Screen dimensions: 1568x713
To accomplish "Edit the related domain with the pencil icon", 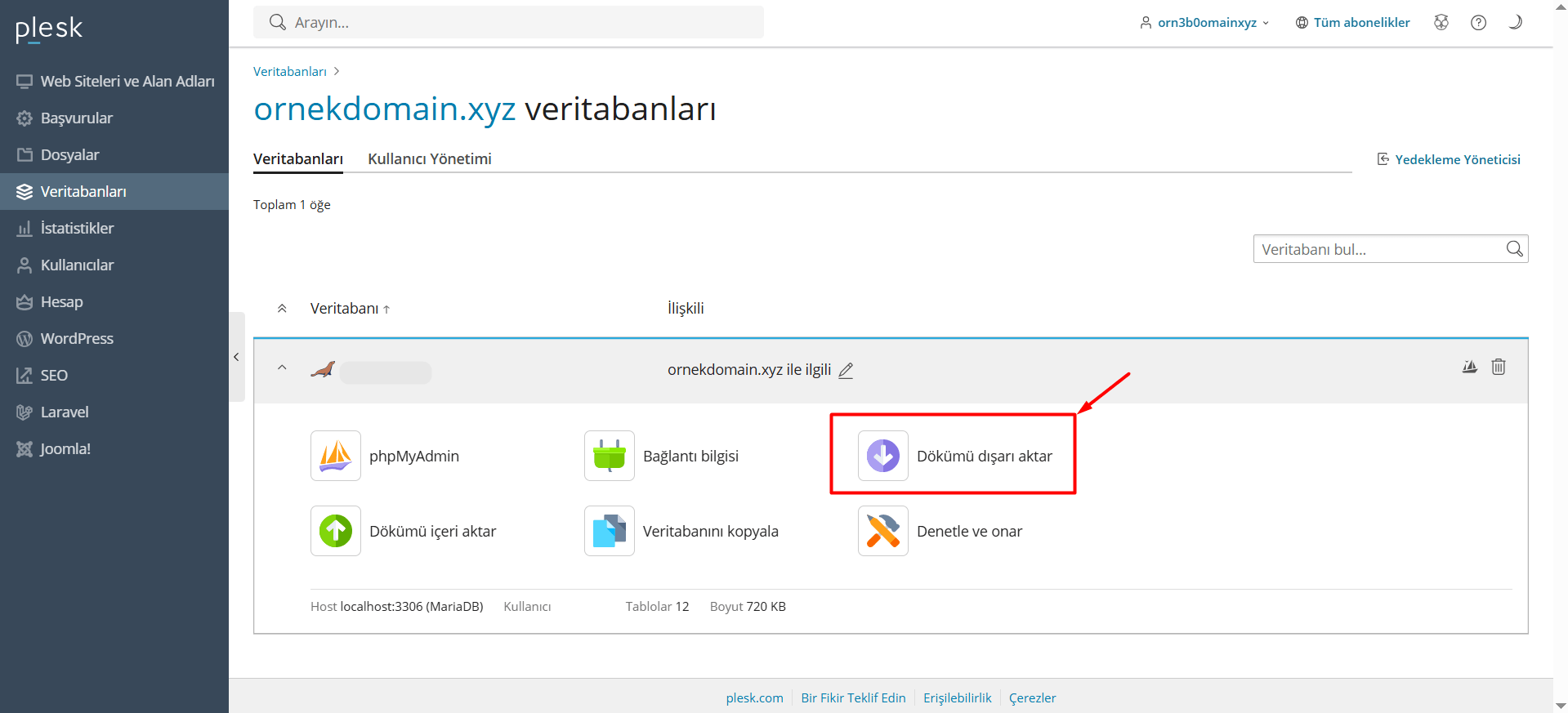I will tap(846, 371).
